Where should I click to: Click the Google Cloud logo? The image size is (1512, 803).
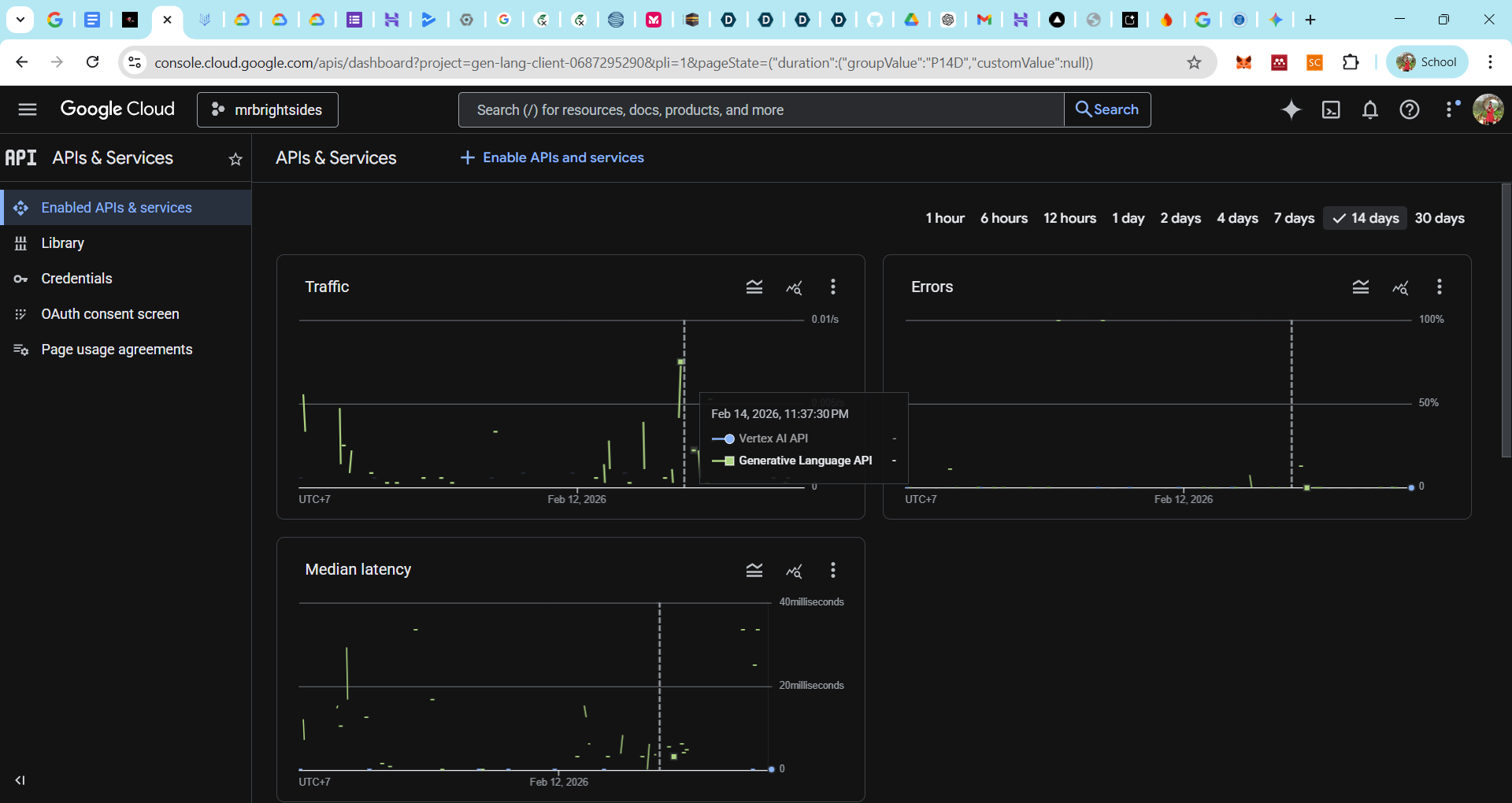117,109
